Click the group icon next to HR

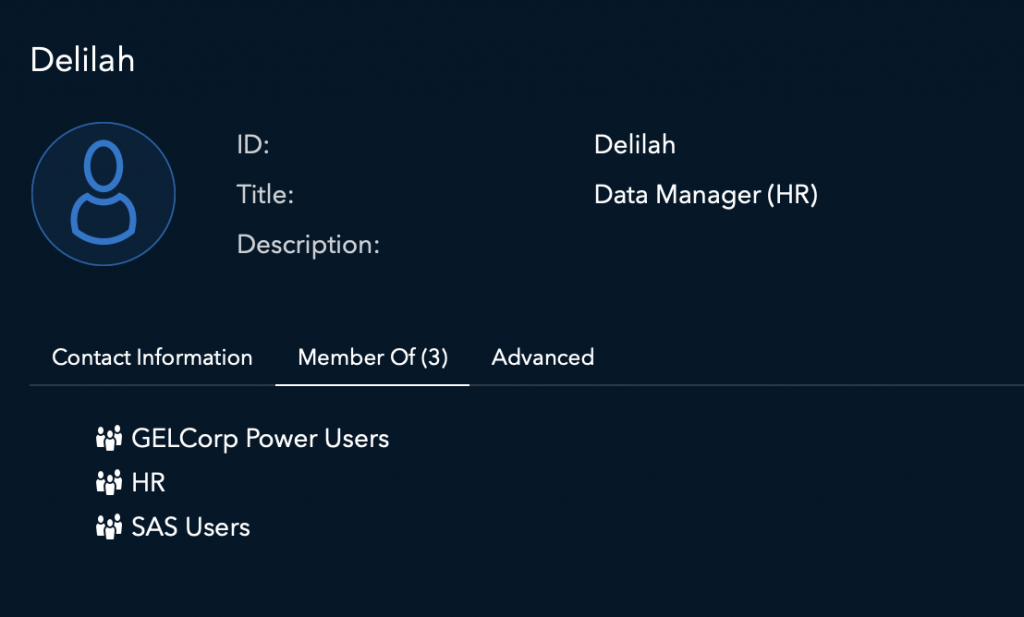tap(107, 483)
